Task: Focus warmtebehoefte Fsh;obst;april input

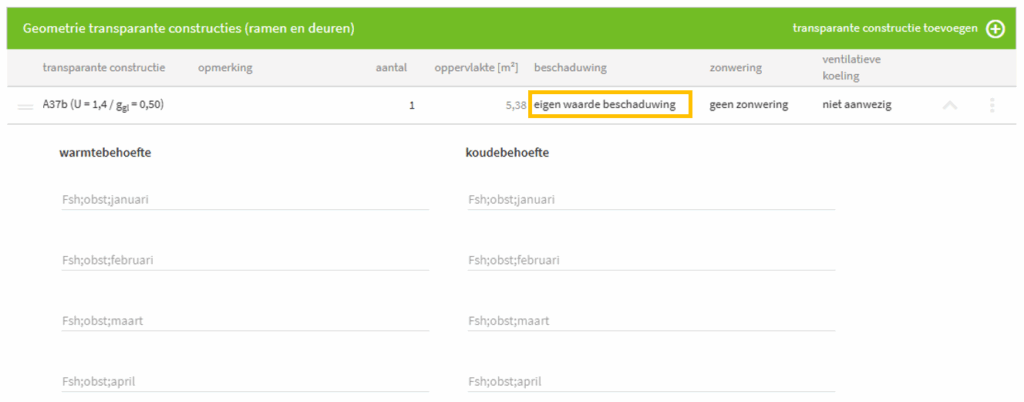Action: pyautogui.click(x=245, y=381)
